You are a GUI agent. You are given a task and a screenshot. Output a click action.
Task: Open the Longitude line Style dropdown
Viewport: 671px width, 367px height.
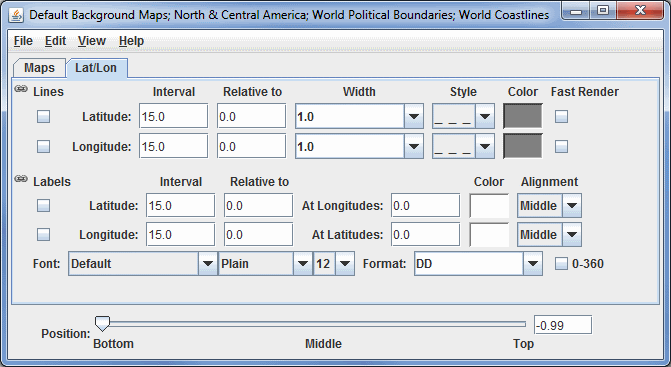484,146
